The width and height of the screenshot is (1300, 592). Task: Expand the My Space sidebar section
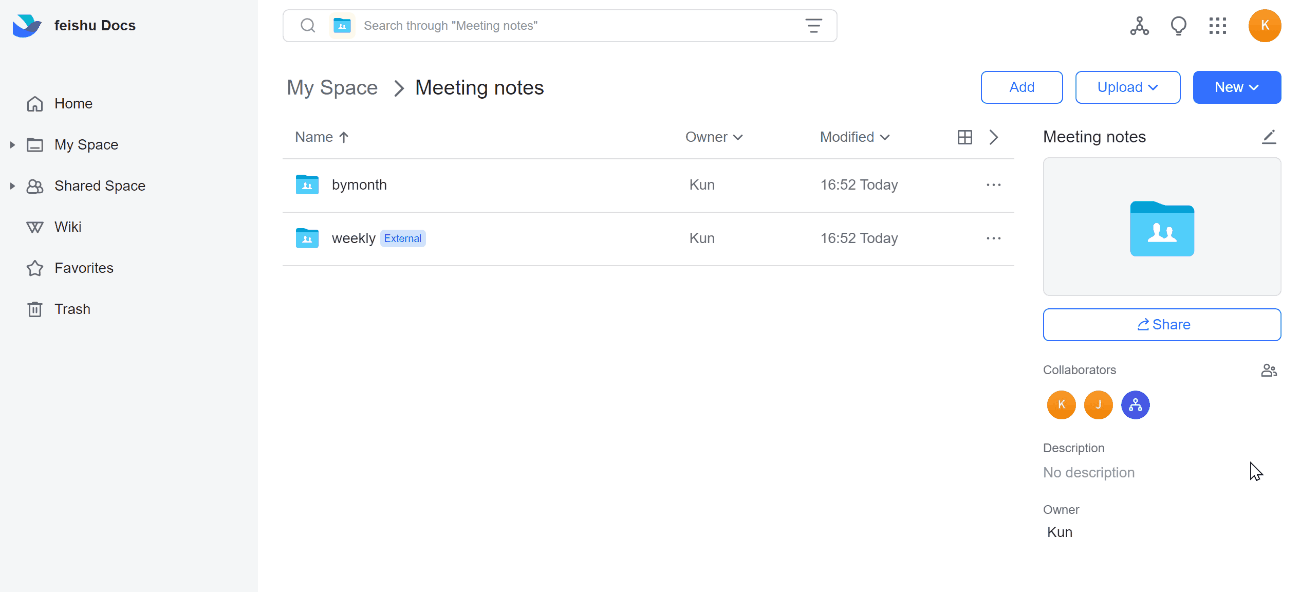[12, 144]
